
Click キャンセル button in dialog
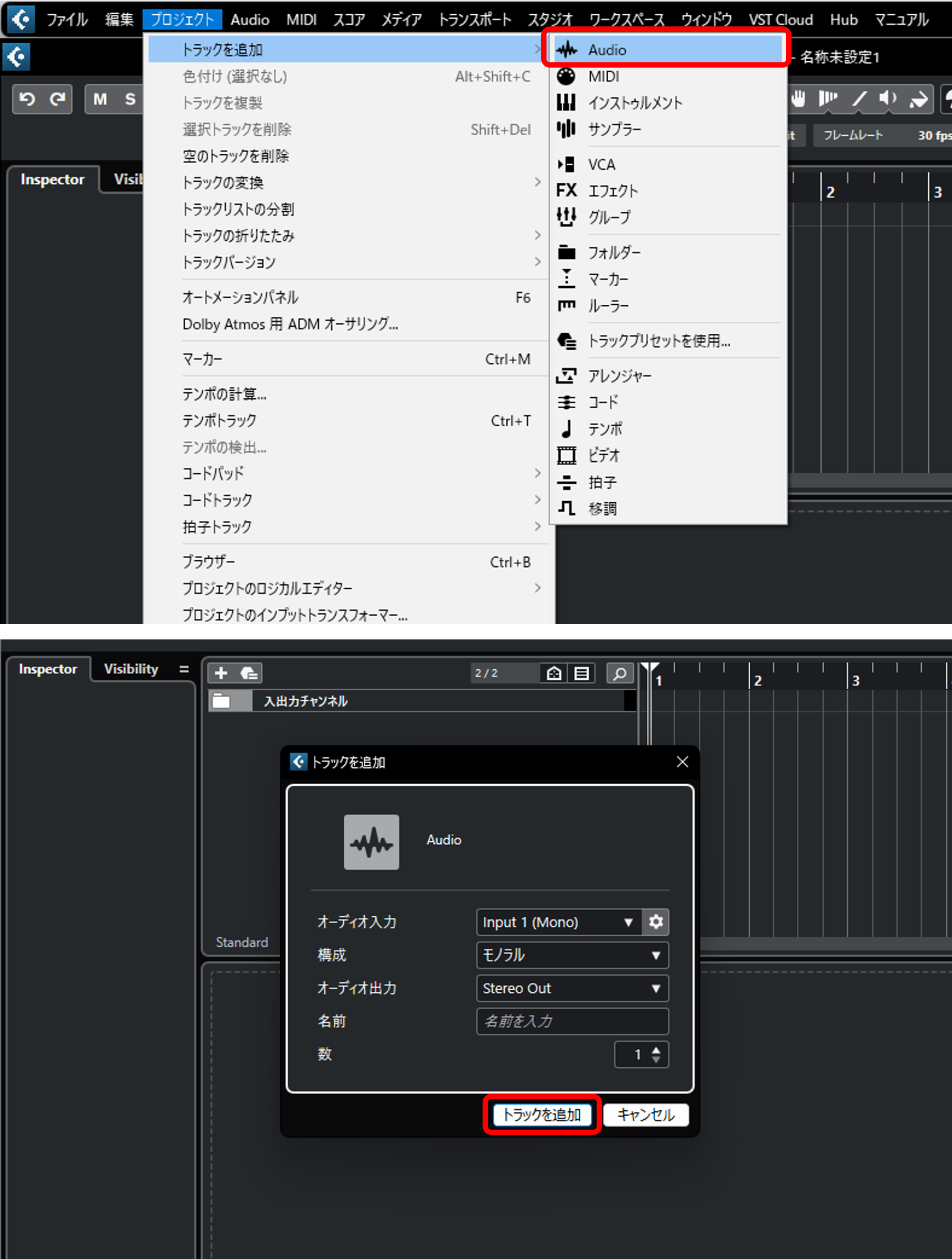coord(646,1114)
